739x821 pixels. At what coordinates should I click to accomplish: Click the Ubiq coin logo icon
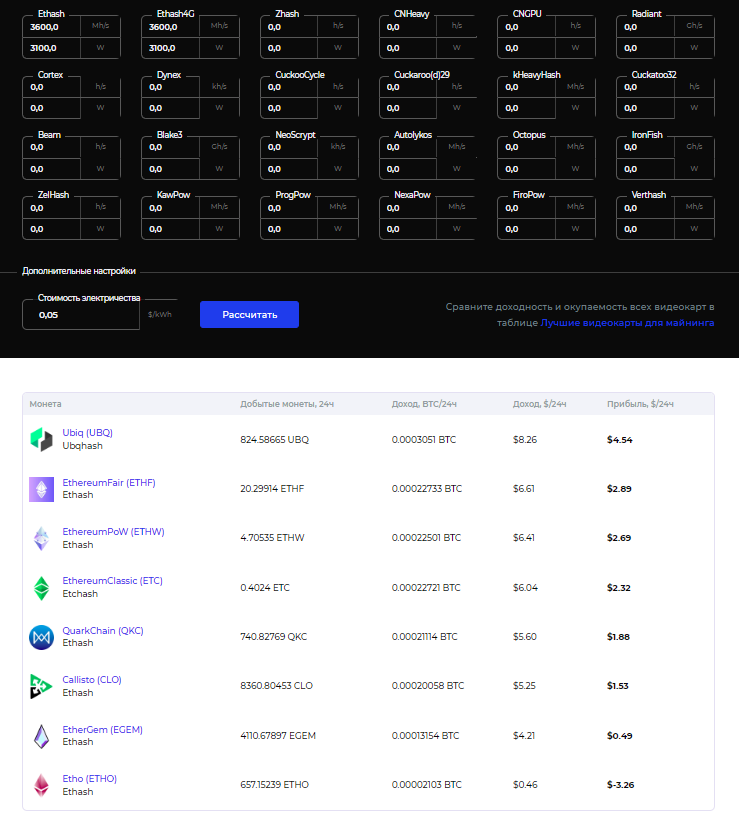(x=41, y=438)
